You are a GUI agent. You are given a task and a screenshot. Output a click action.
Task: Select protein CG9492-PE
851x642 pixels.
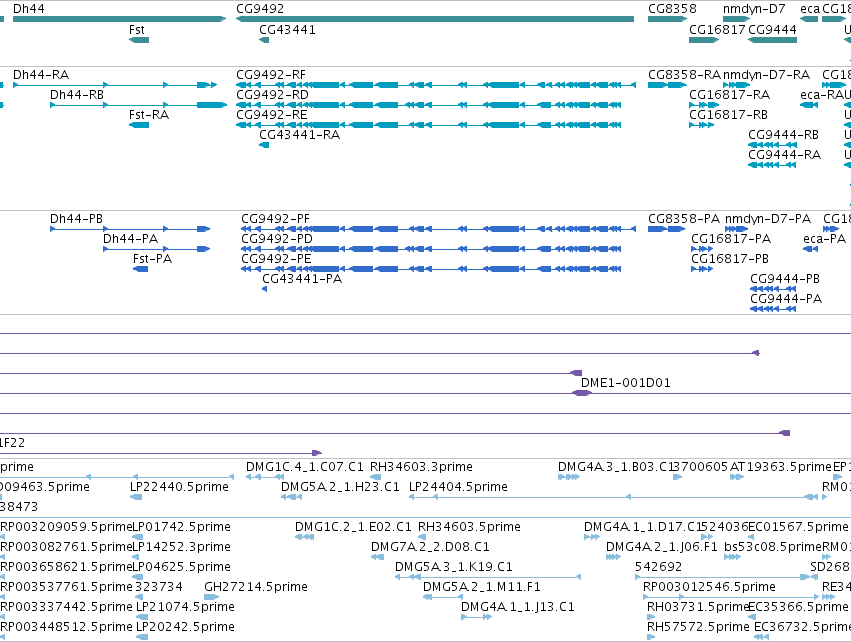pos(431,269)
